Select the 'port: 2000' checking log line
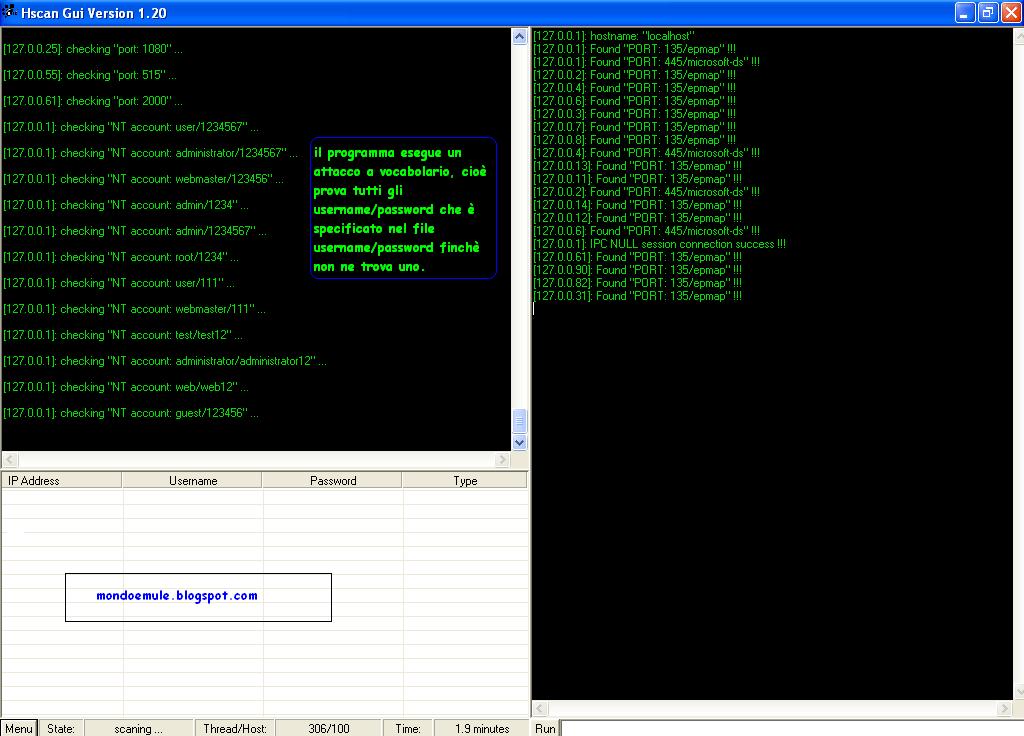This screenshot has width=1024, height=736. (x=93, y=101)
